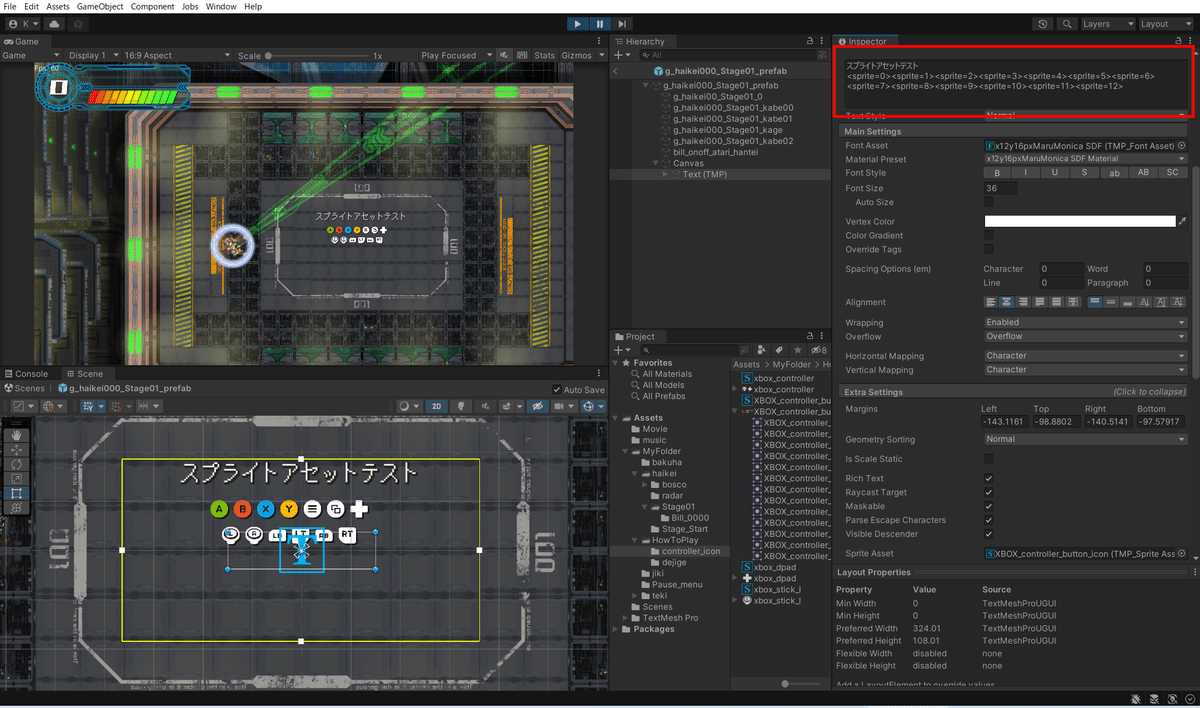The width and height of the screenshot is (1200, 708).
Task: Apply italic I font style
Action: click(x=1025, y=173)
